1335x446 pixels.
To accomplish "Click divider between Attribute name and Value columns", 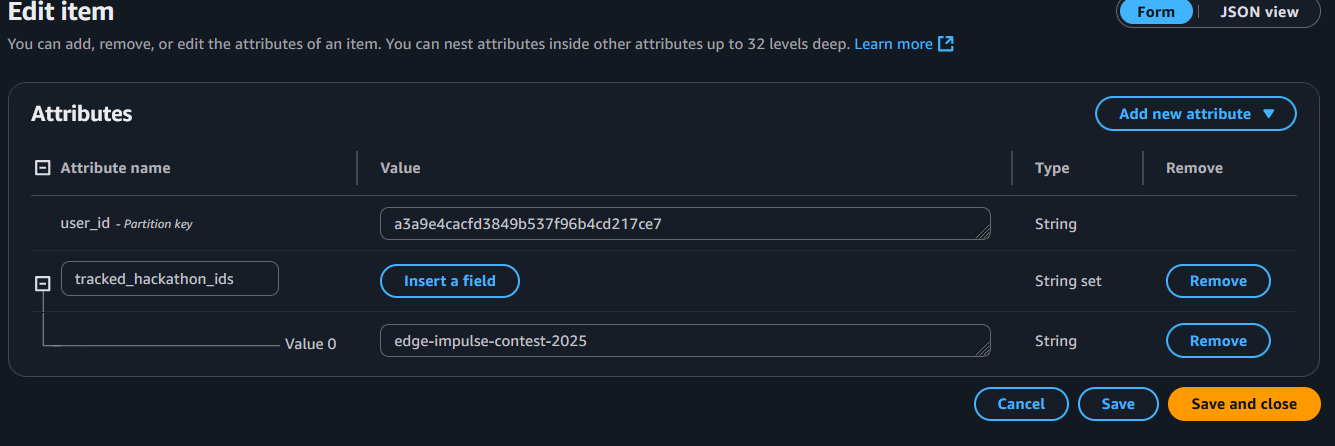I will [357, 168].
